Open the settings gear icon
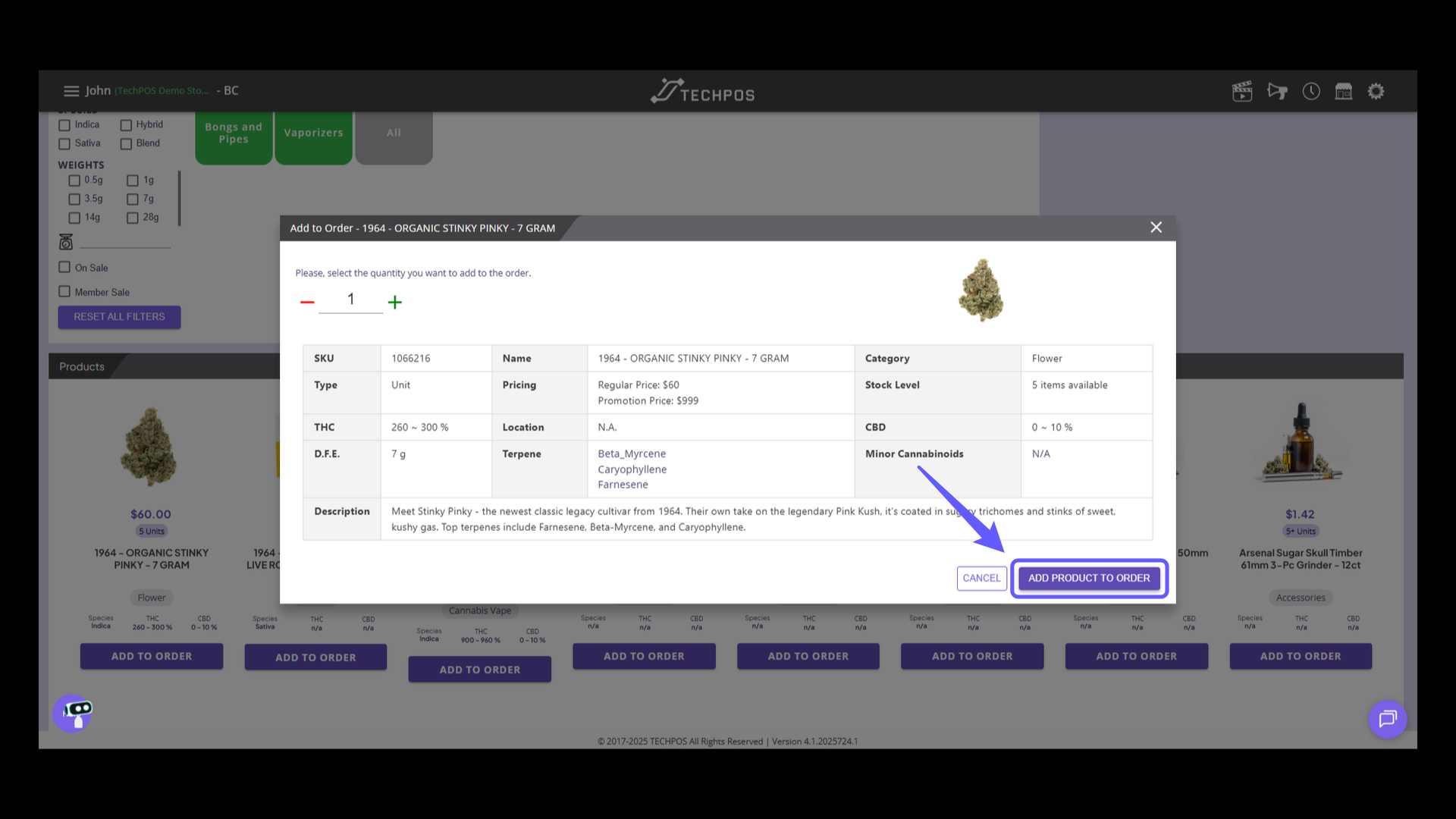1456x819 pixels. [1376, 91]
